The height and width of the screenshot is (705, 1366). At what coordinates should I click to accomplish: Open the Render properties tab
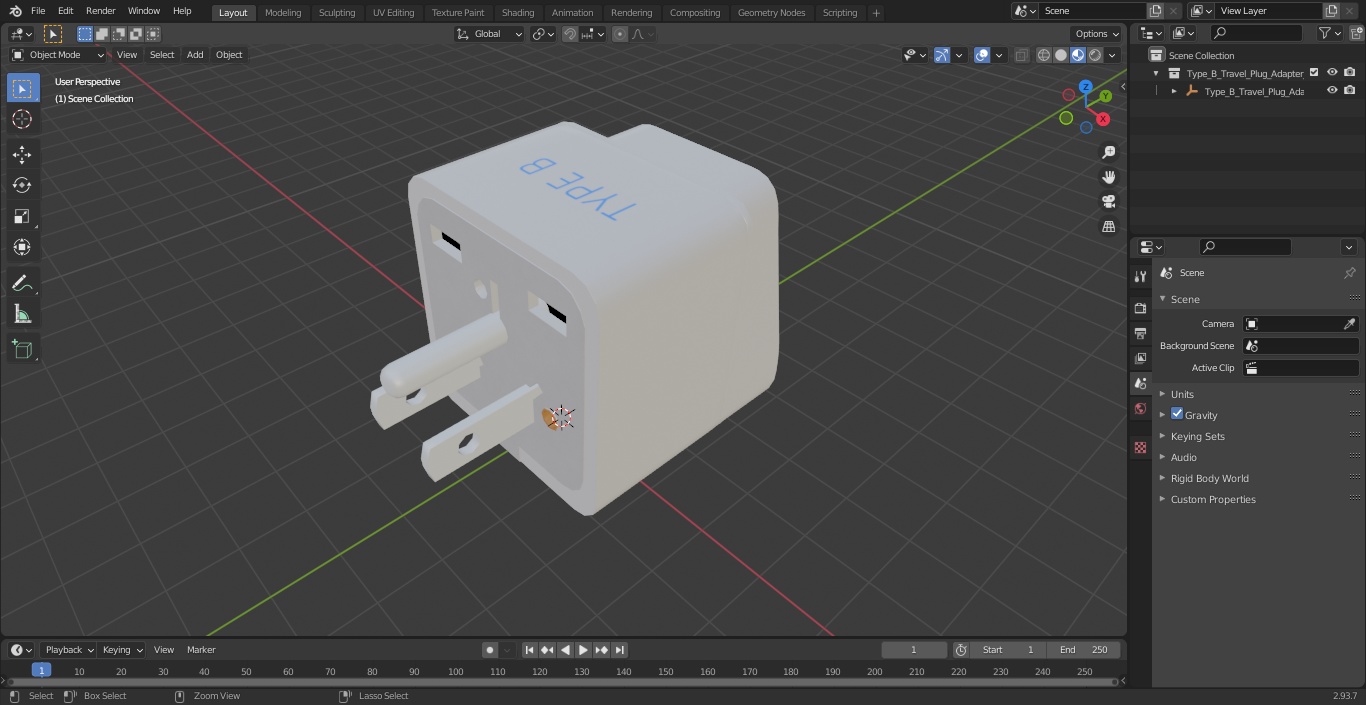tap(1140, 308)
